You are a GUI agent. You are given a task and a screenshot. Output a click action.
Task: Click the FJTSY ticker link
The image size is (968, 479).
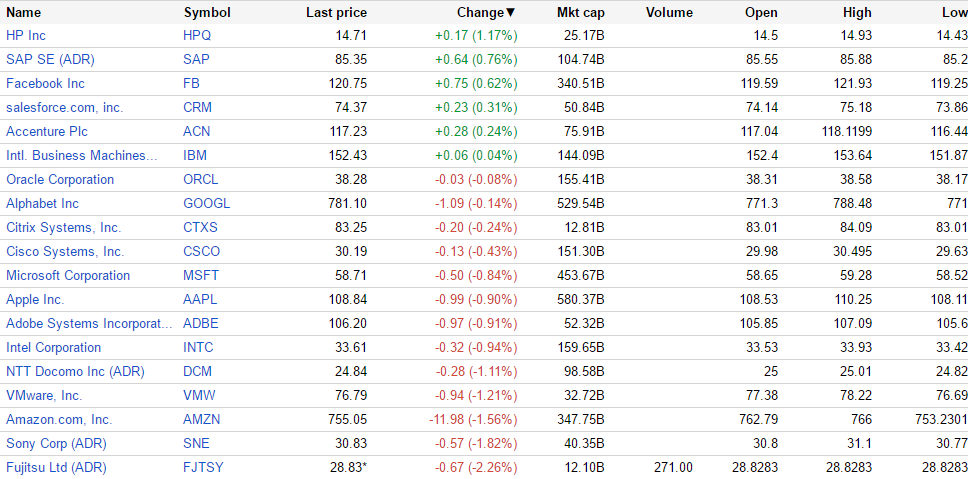[x=204, y=467]
